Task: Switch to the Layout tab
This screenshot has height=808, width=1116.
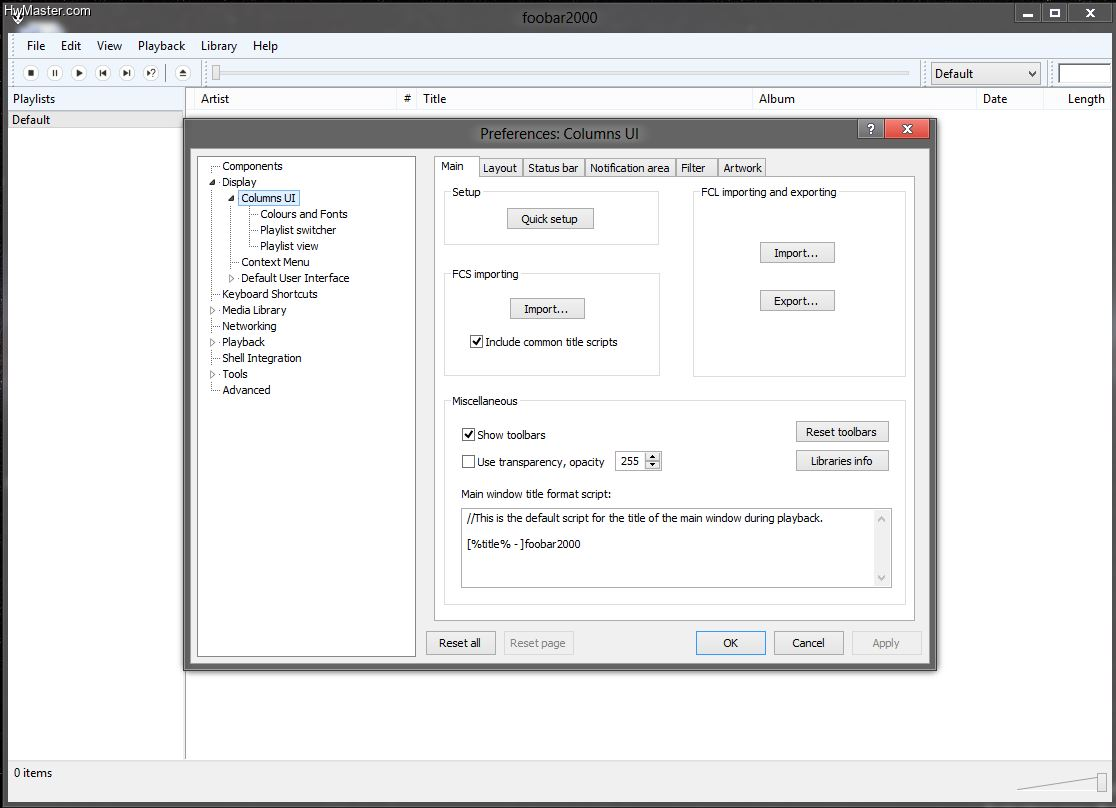Action: (500, 168)
